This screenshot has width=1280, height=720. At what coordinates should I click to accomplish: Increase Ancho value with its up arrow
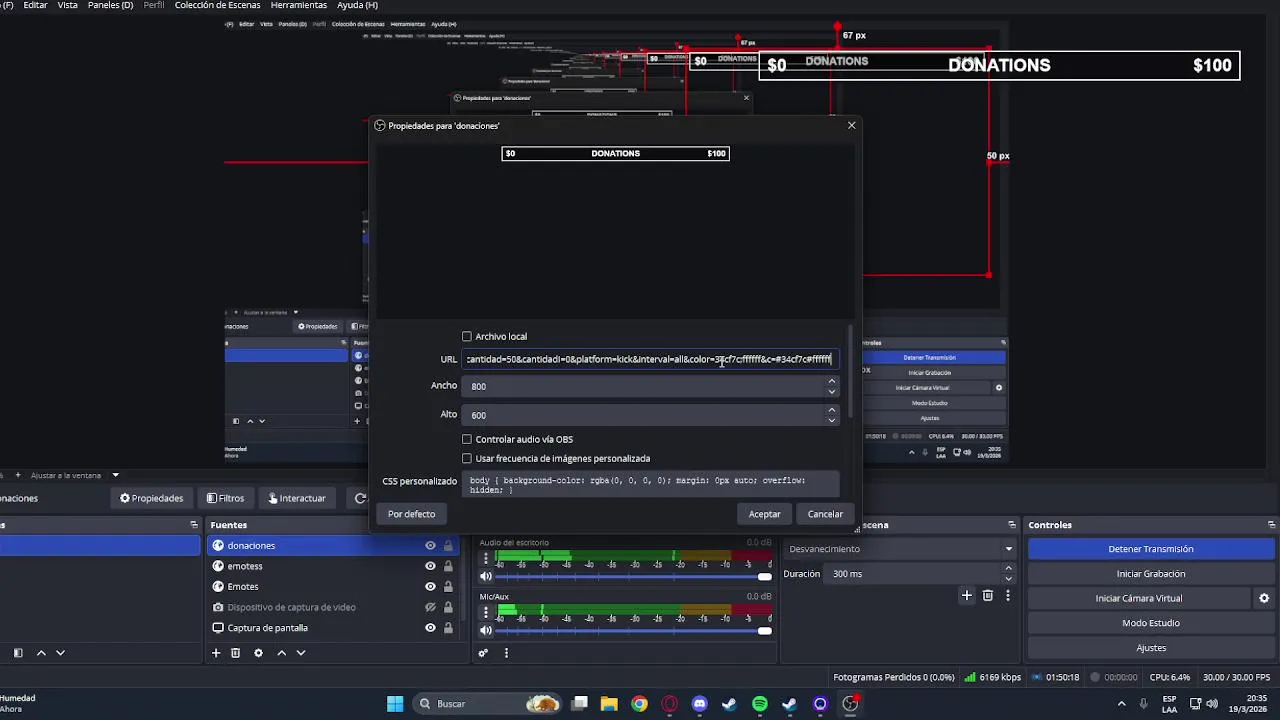pos(831,381)
